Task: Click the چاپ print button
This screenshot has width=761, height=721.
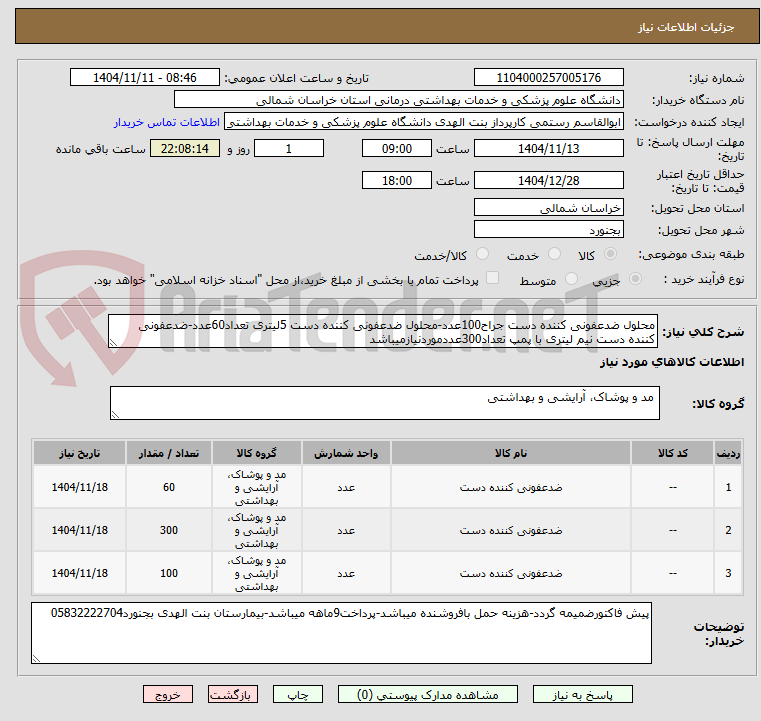Action: pyautogui.click(x=298, y=694)
